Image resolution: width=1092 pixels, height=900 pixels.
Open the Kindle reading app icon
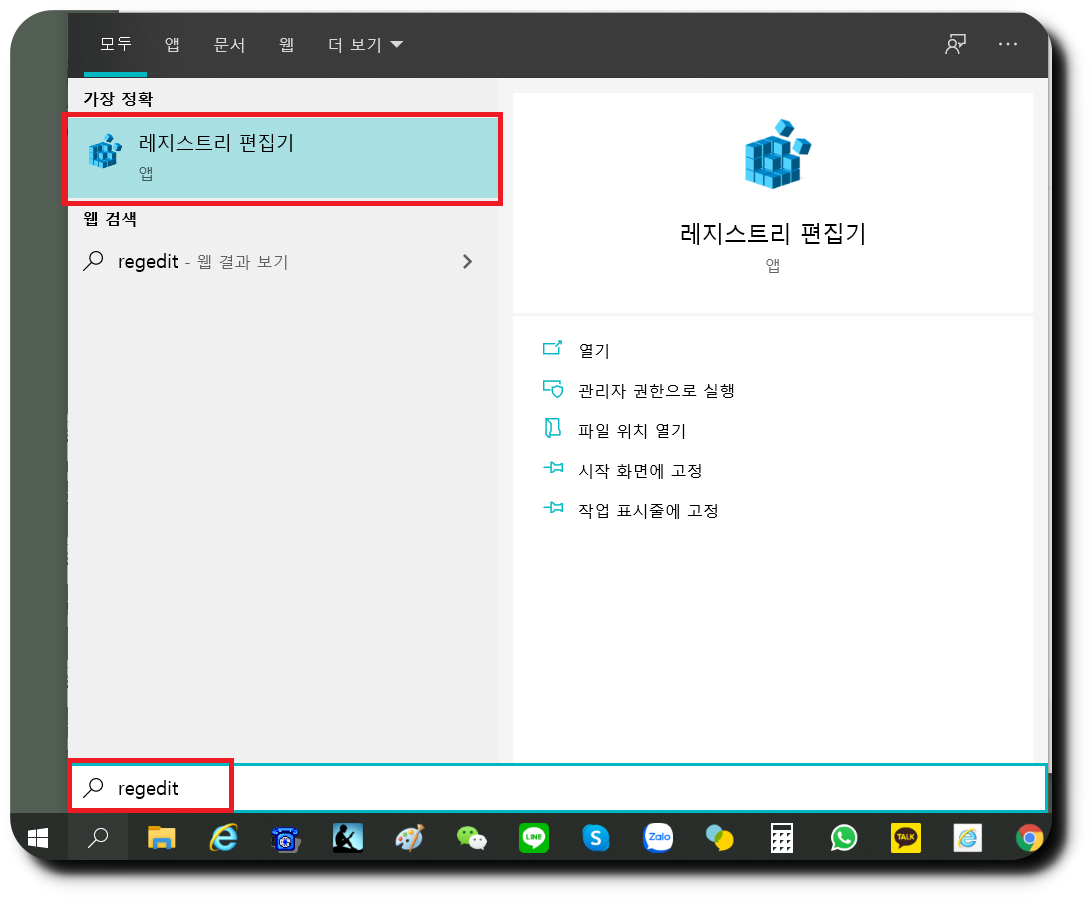pyautogui.click(x=348, y=838)
